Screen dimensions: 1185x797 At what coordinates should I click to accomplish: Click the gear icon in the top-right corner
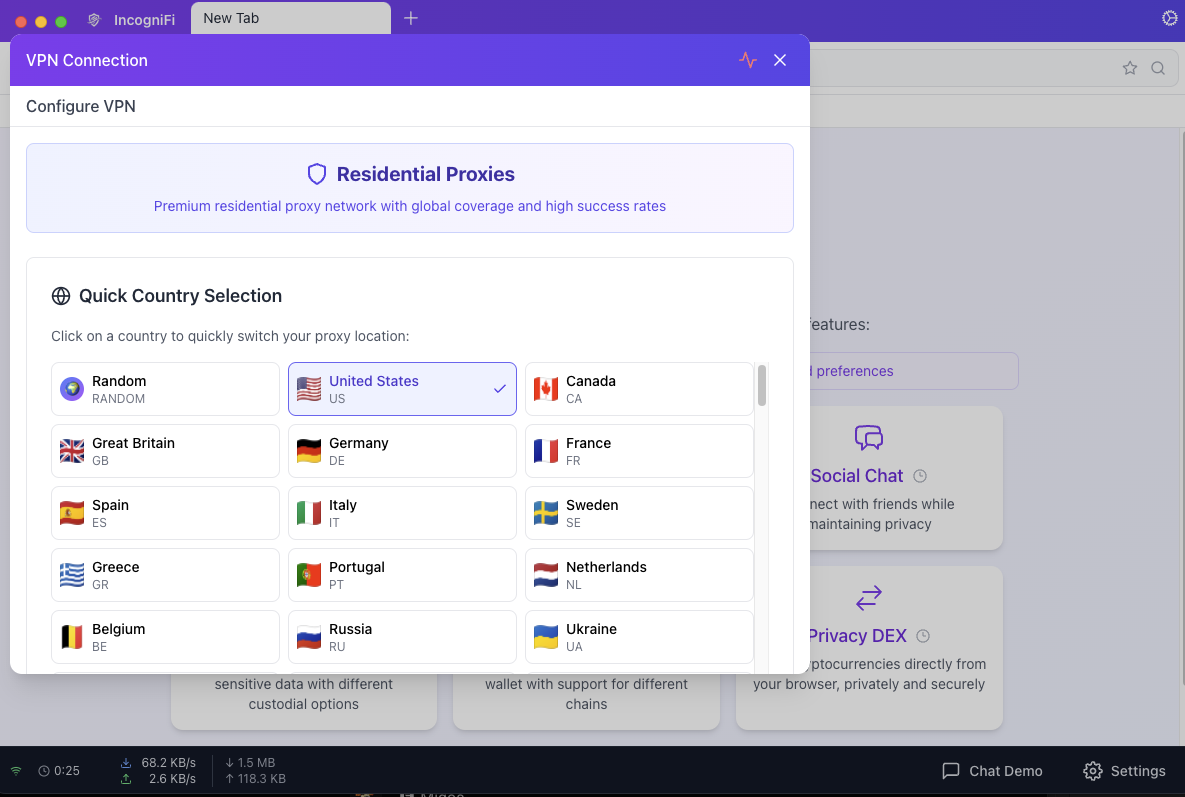[1169, 18]
